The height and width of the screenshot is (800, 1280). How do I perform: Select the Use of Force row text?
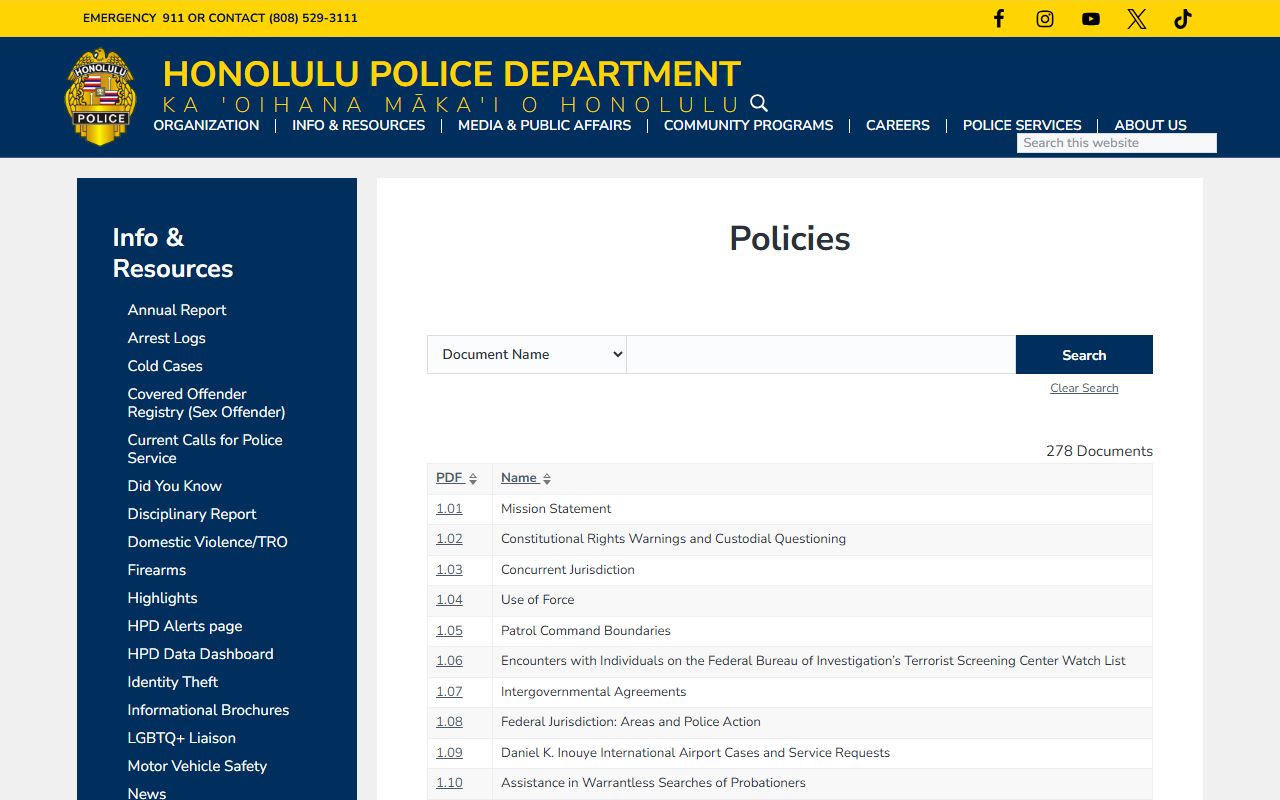(x=538, y=600)
